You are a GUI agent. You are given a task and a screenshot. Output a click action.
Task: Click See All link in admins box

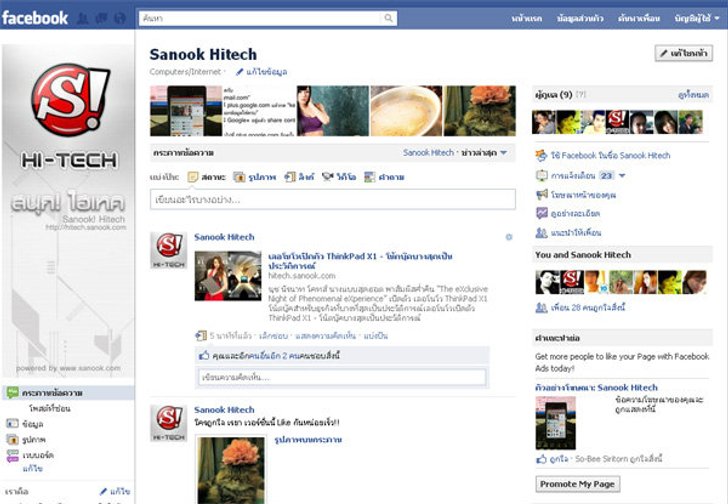tap(693, 95)
